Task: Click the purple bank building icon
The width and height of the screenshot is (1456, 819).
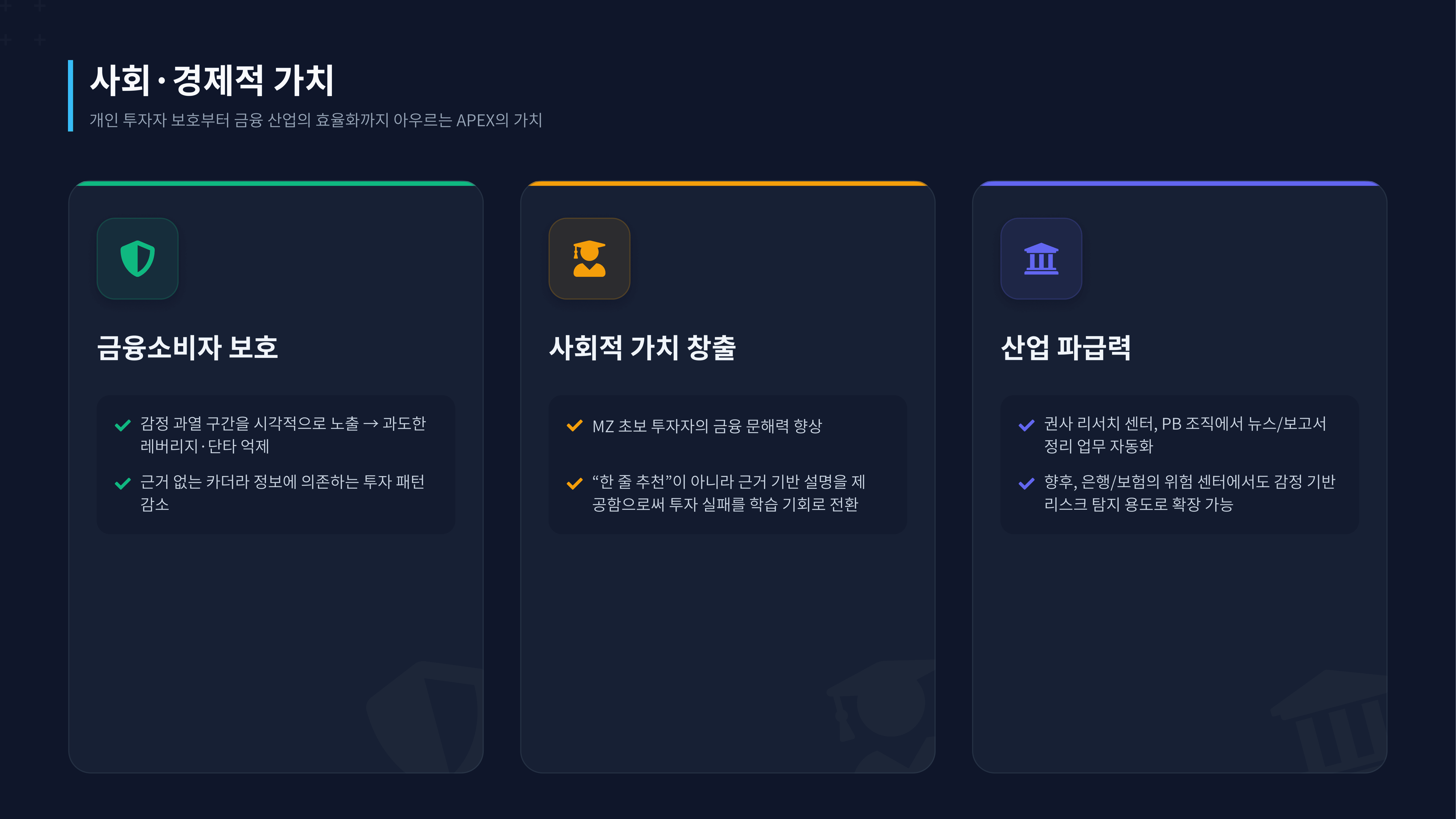Action: point(1041,258)
